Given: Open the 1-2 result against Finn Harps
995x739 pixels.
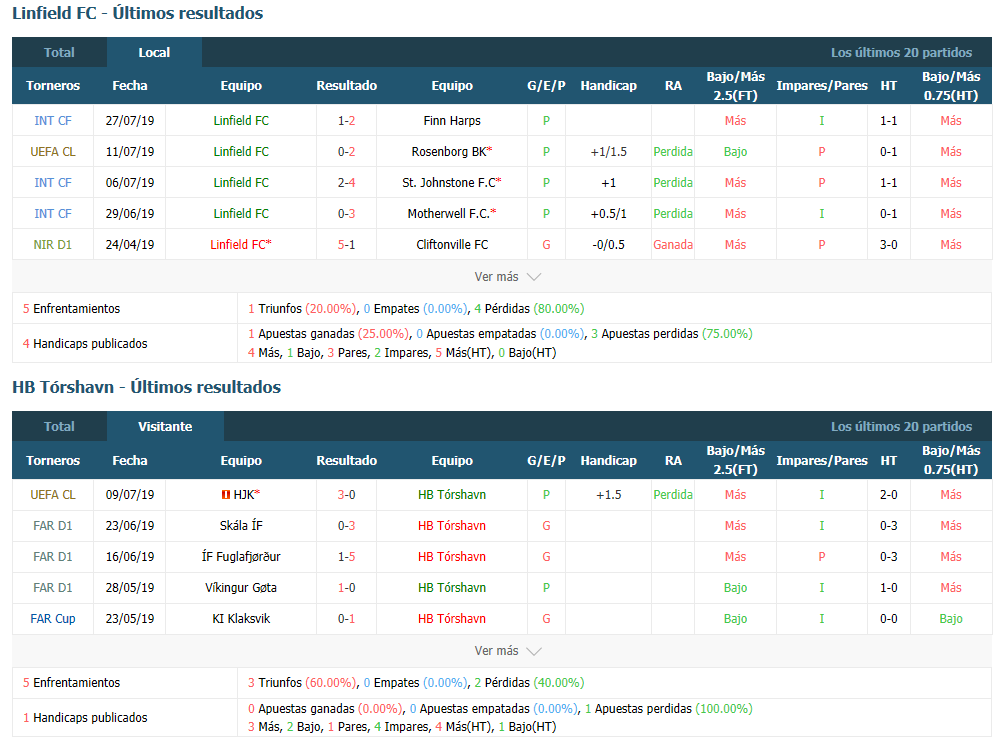Looking at the screenshot, I should [346, 121].
